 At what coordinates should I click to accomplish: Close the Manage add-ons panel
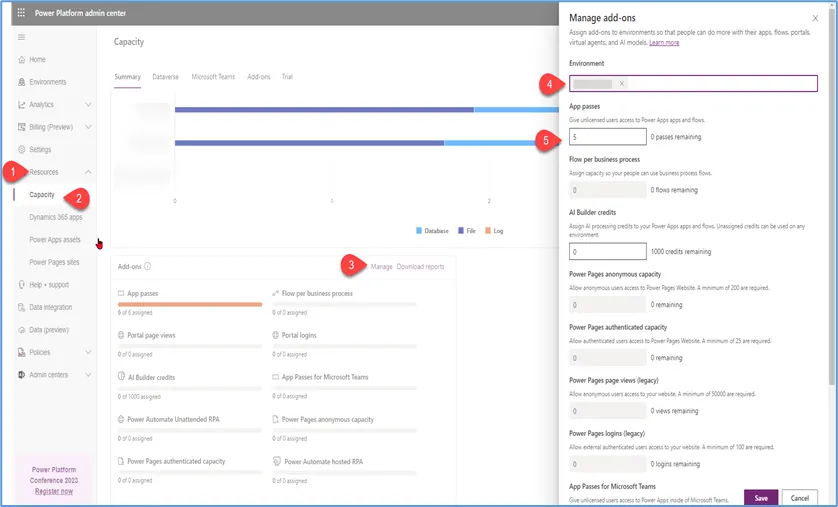(x=815, y=18)
